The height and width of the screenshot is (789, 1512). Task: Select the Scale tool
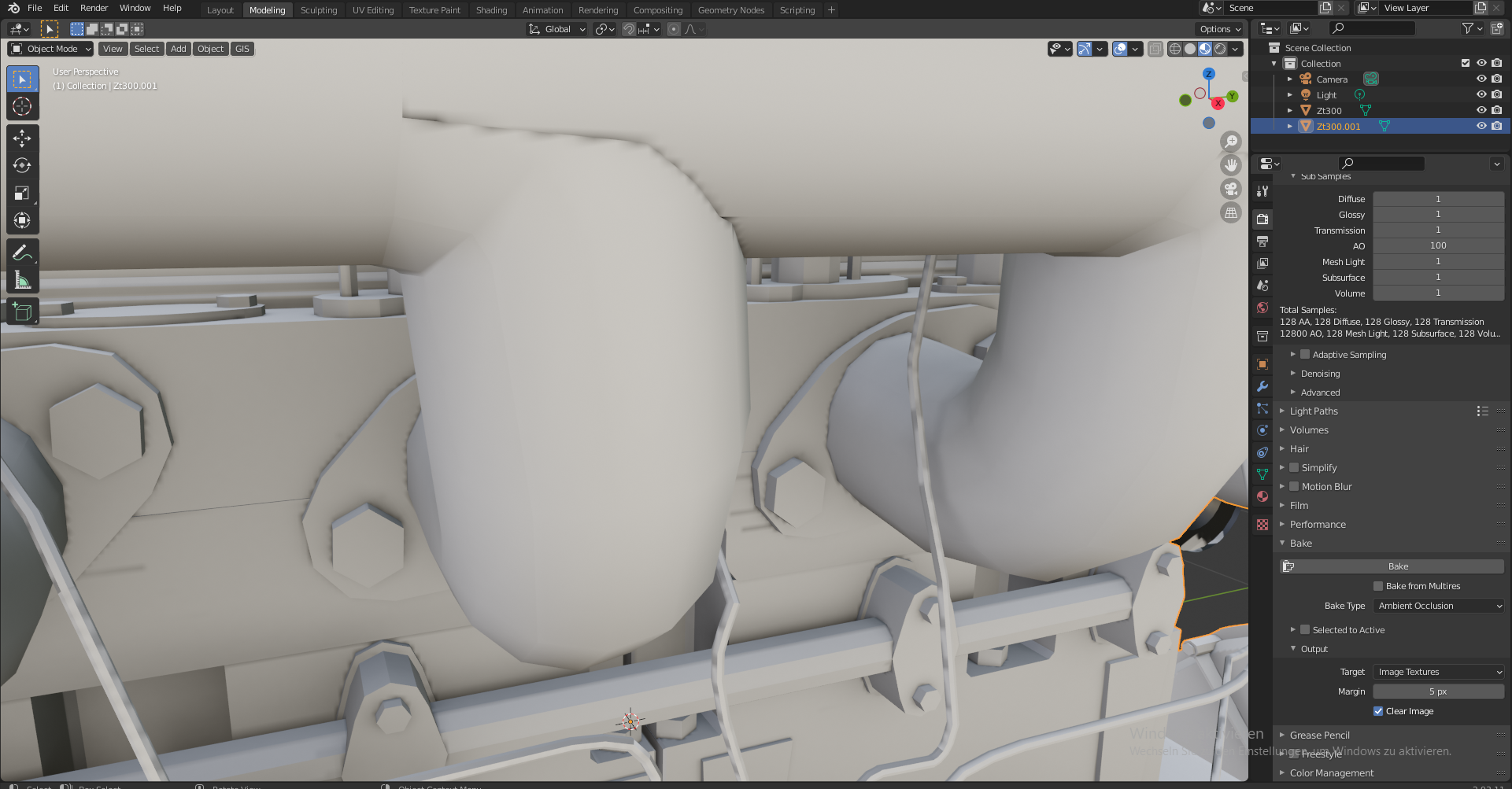[22, 194]
